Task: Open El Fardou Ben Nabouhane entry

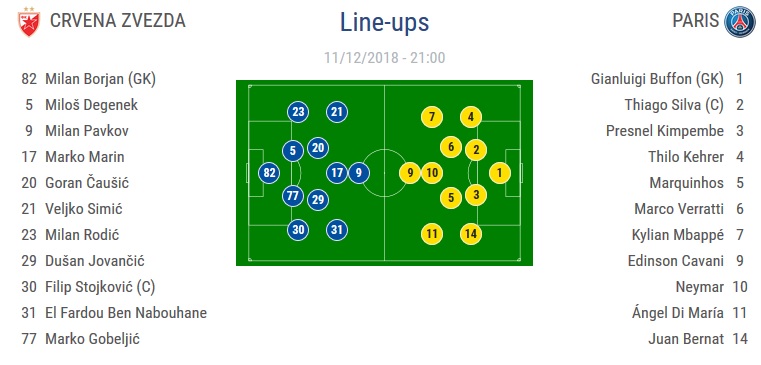Action: pos(114,313)
